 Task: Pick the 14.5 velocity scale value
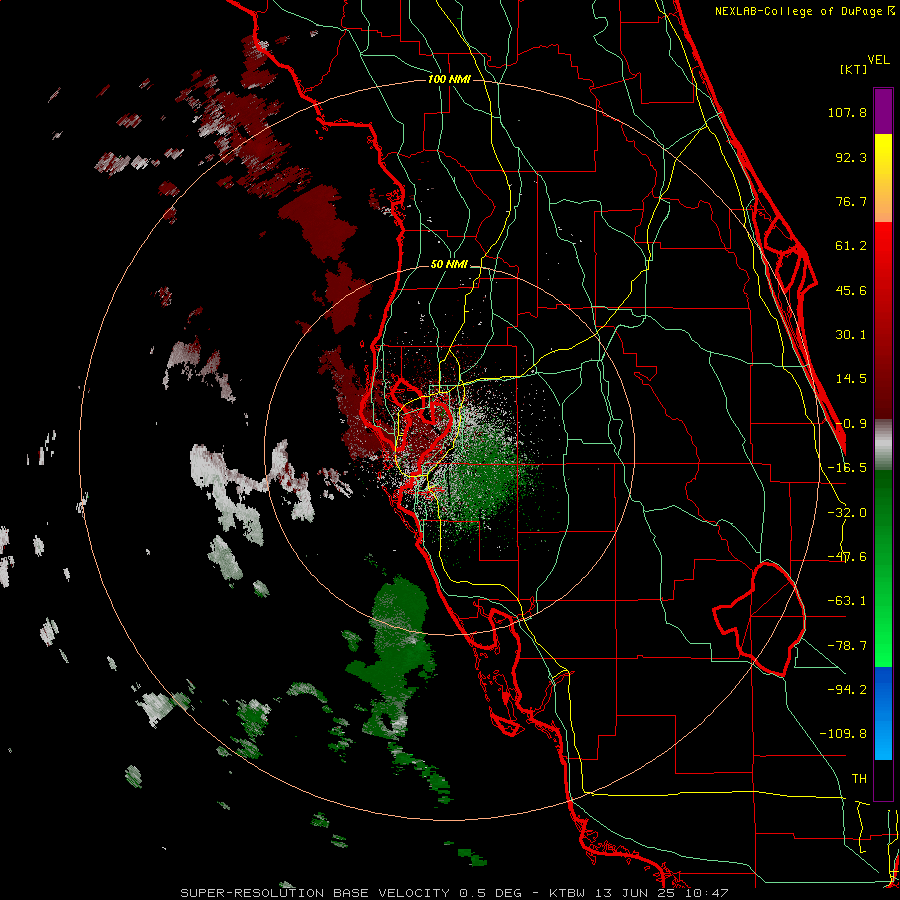(x=851, y=379)
